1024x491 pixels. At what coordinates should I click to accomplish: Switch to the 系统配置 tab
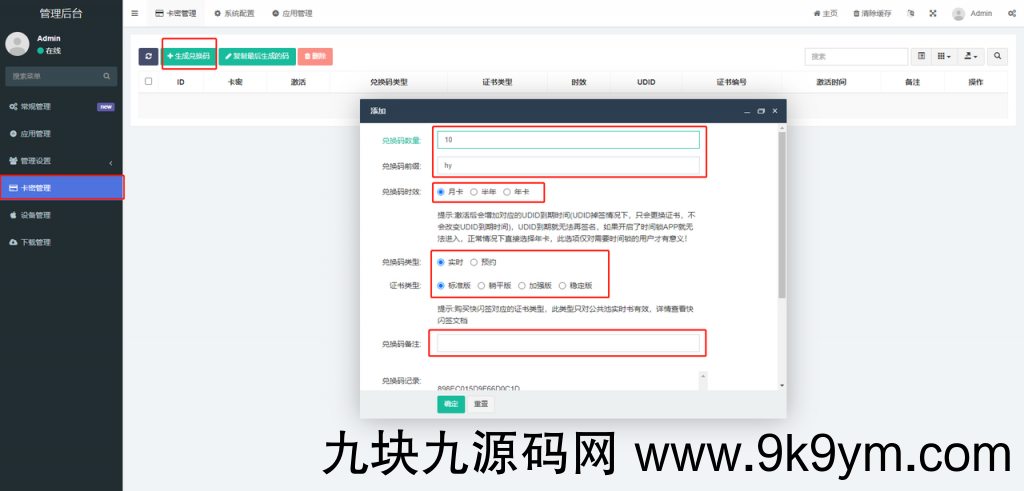tap(234, 13)
